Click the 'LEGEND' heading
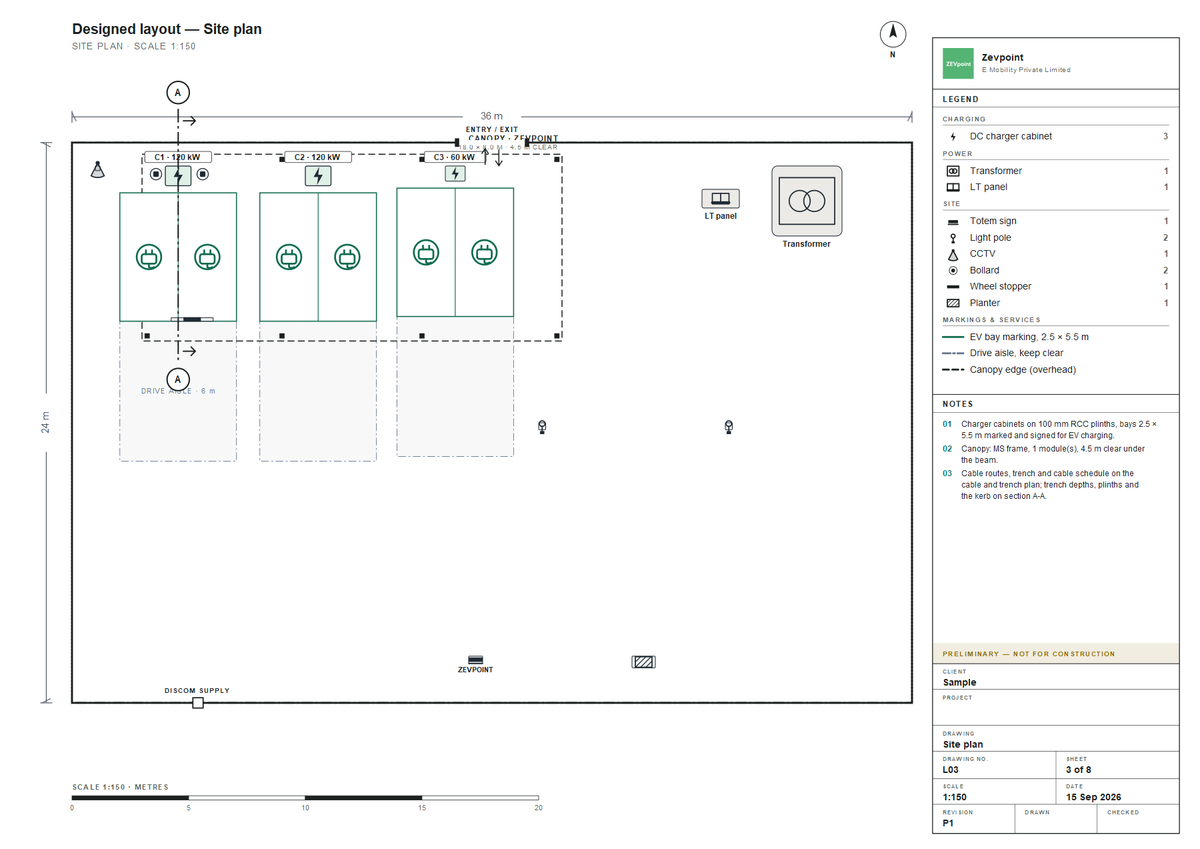This screenshot has height=849, width=1200. 961,99
